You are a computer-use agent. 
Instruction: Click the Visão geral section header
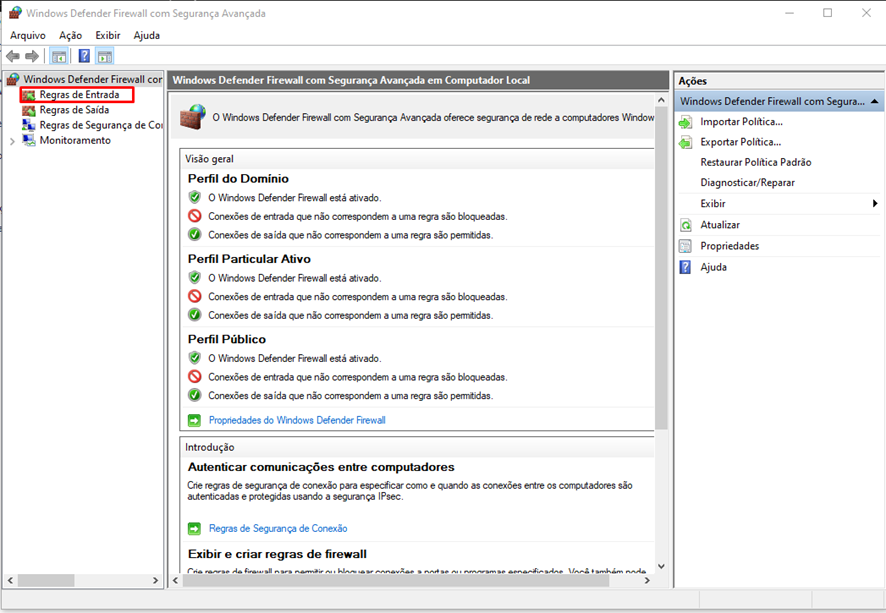click(209, 159)
